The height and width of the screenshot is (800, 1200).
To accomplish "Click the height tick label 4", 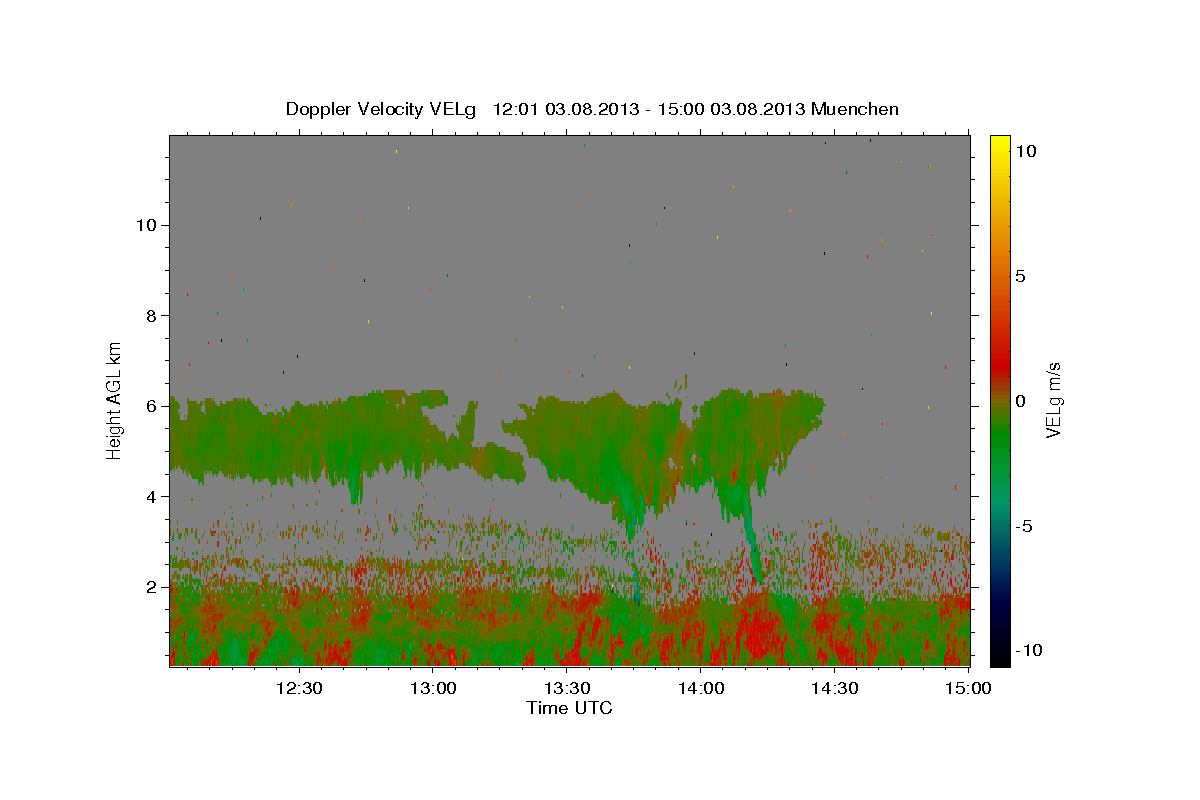I will tap(151, 497).
